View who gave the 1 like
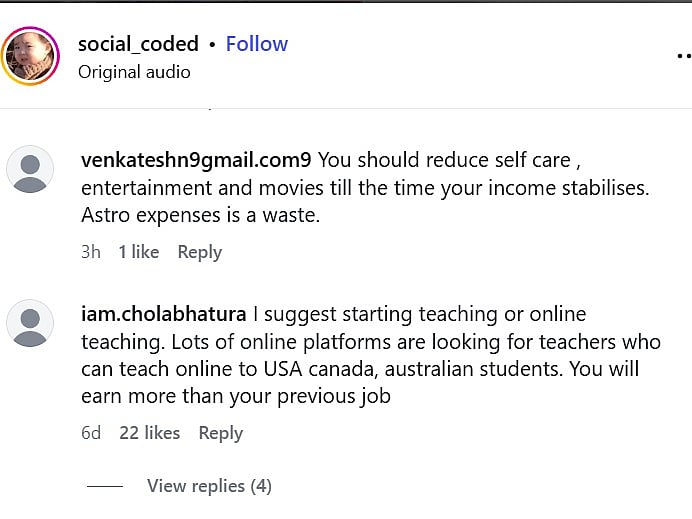 (x=138, y=252)
